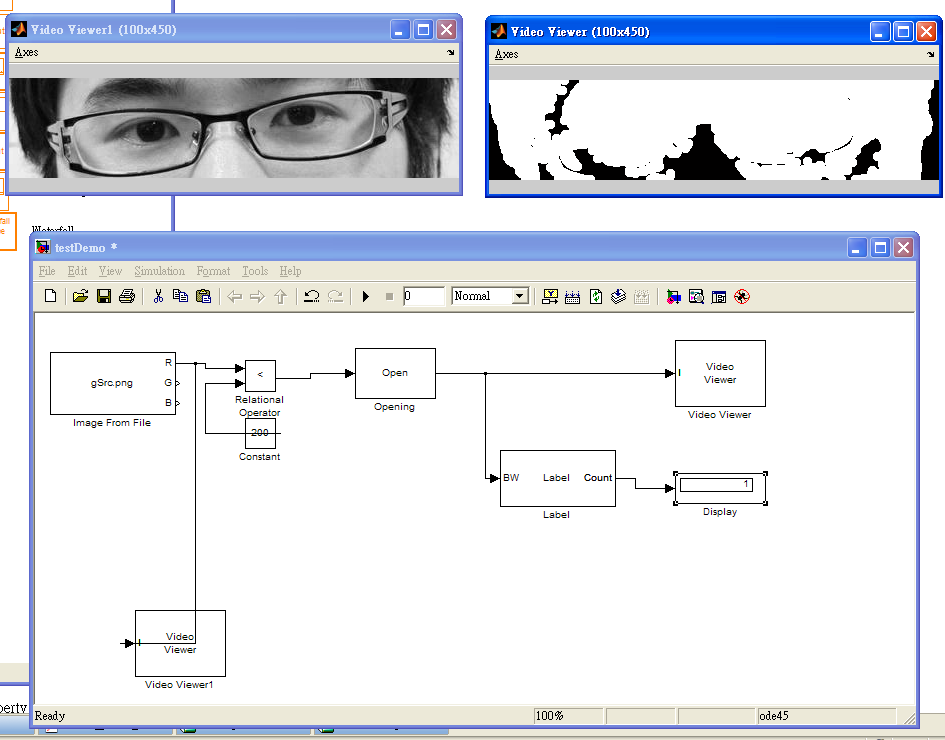This screenshot has height=740, width=945.
Task: Open the Simulation menu
Action: 160,271
